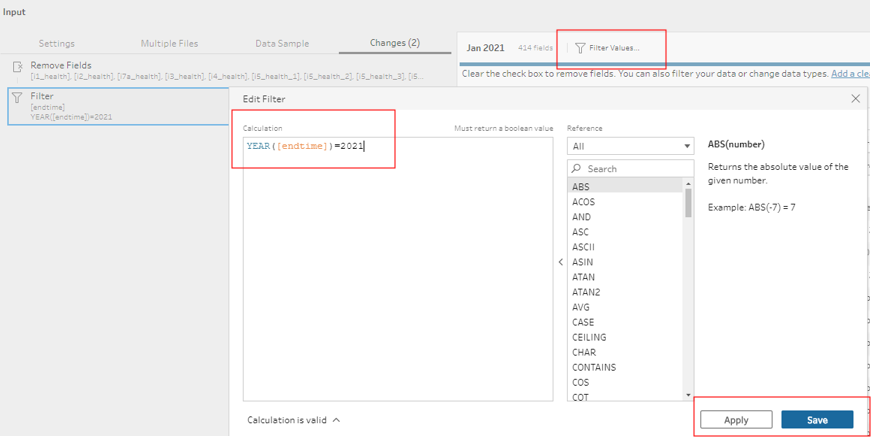Select the CONTAINS function in the list
Image resolution: width=872 pixels, height=439 pixels.
tap(594, 367)
